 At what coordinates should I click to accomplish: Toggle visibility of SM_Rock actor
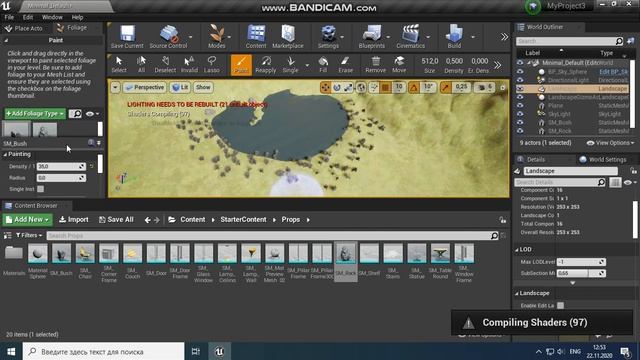tap(520, 131)
